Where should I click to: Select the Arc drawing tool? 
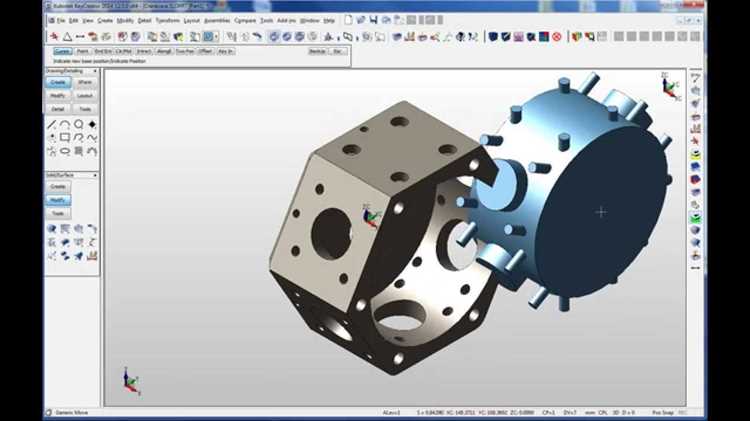coord(65,124)
